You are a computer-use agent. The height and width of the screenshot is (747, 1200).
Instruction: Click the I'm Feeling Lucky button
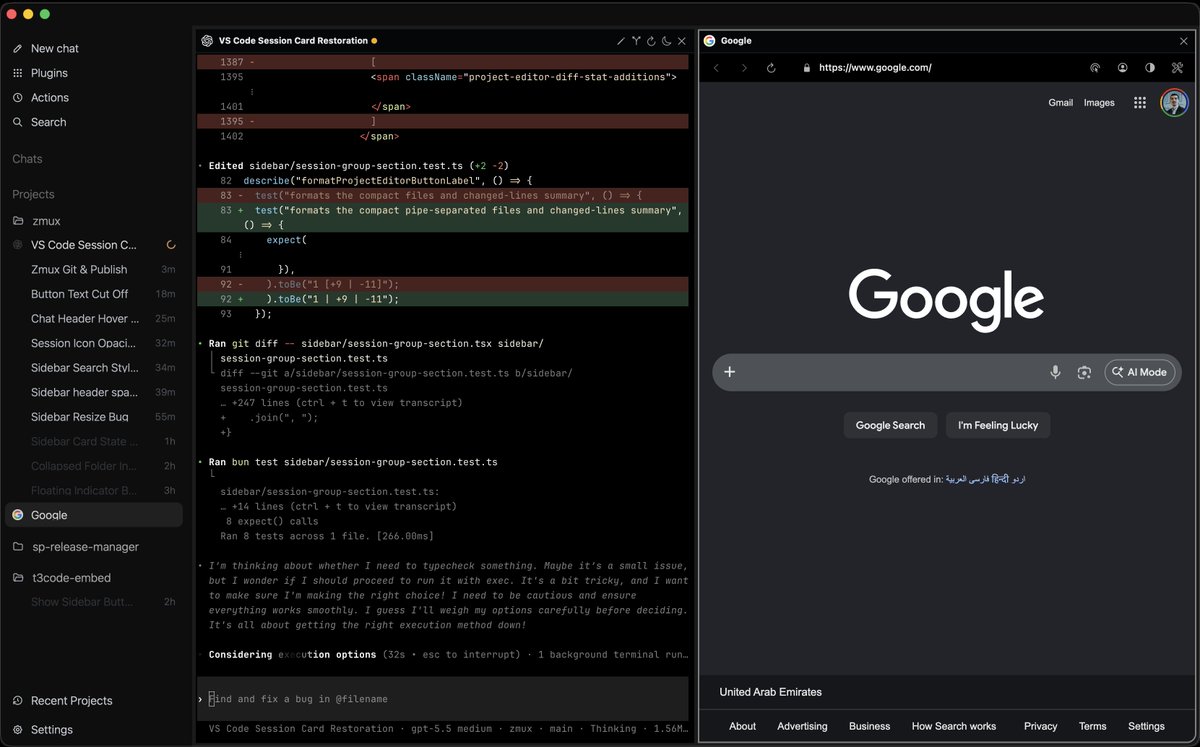coord(998,425)
